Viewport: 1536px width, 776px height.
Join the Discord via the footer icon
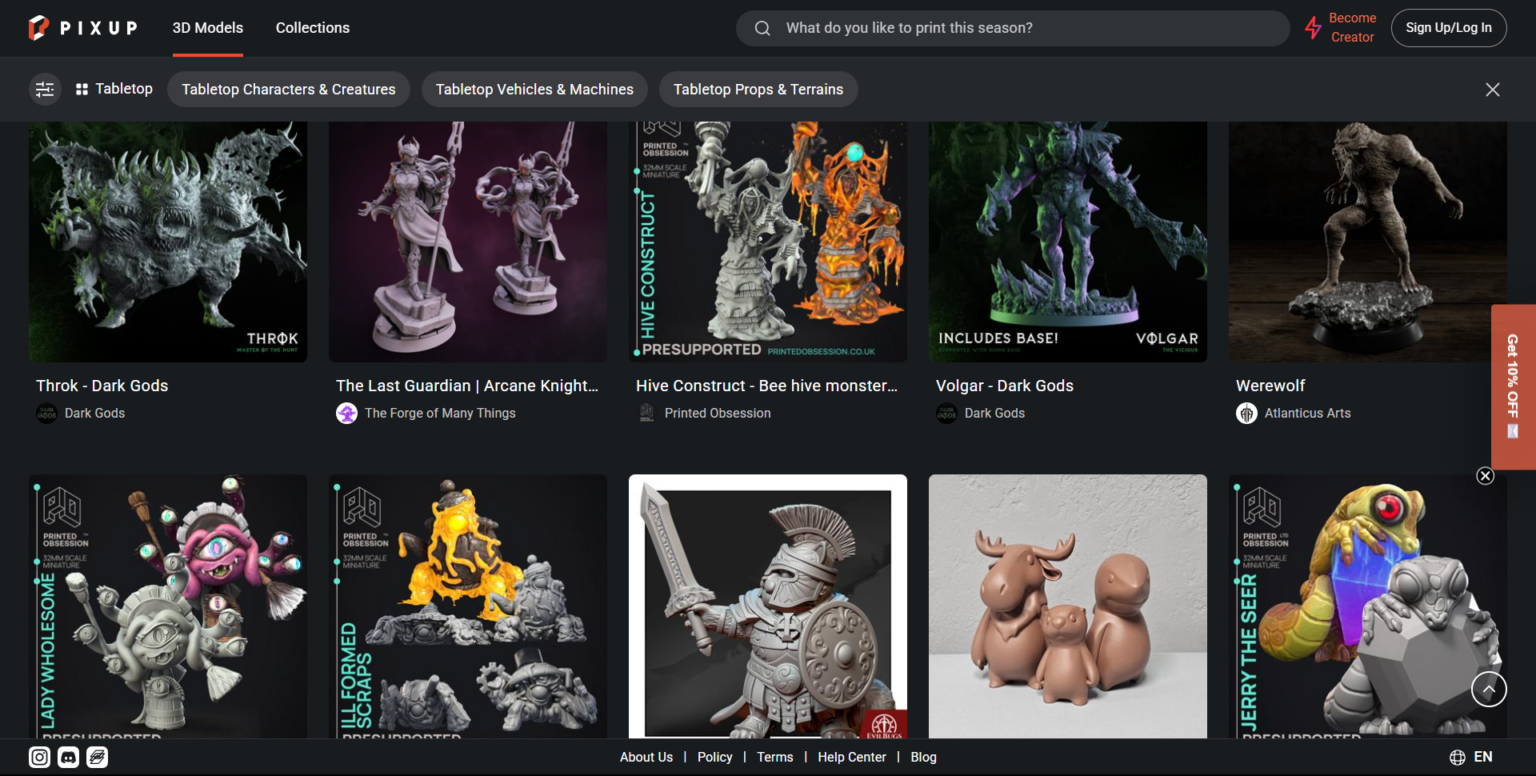[x=67, y=757]
